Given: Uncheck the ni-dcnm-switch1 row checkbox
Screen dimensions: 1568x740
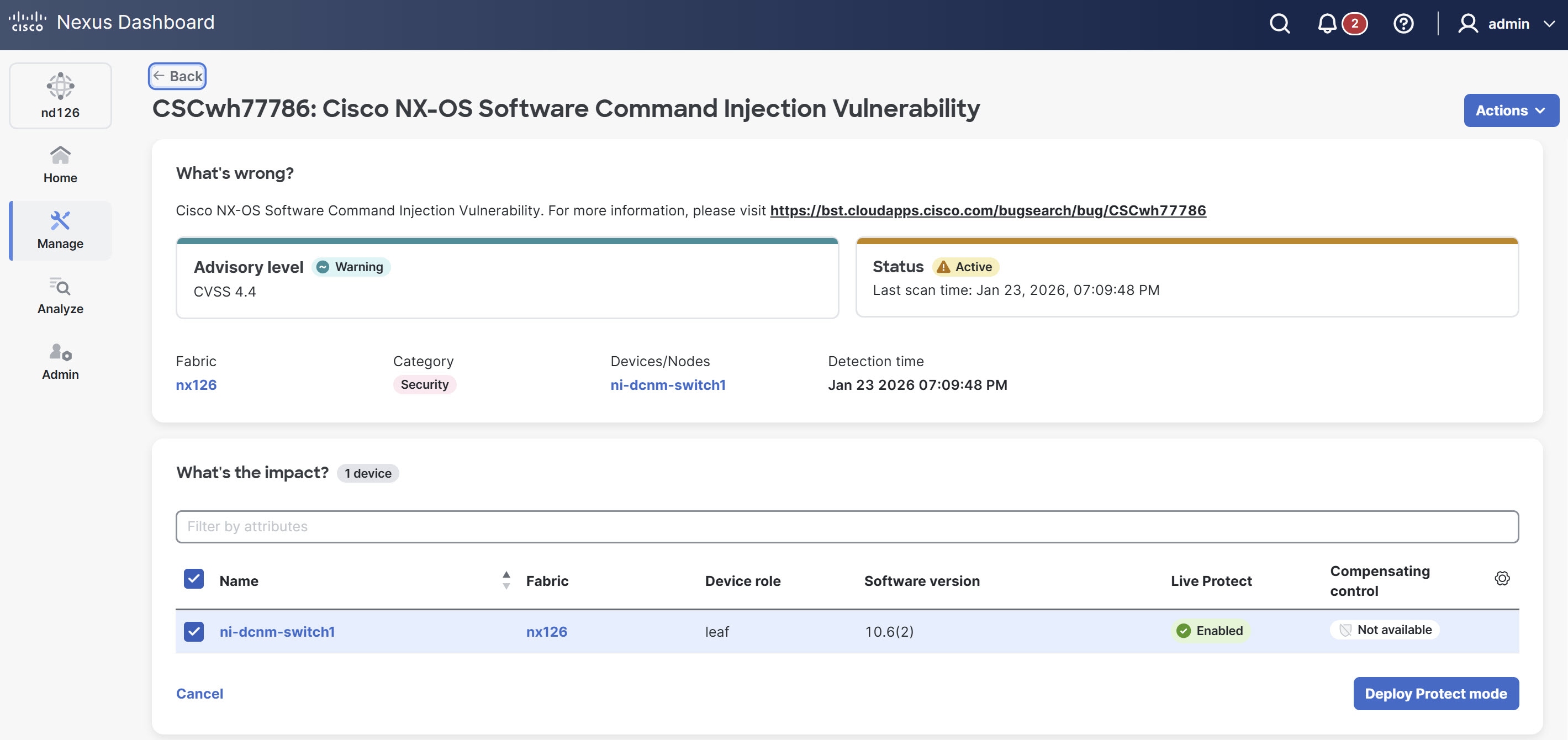Looking at the screenshot, I should coord(193,632).
